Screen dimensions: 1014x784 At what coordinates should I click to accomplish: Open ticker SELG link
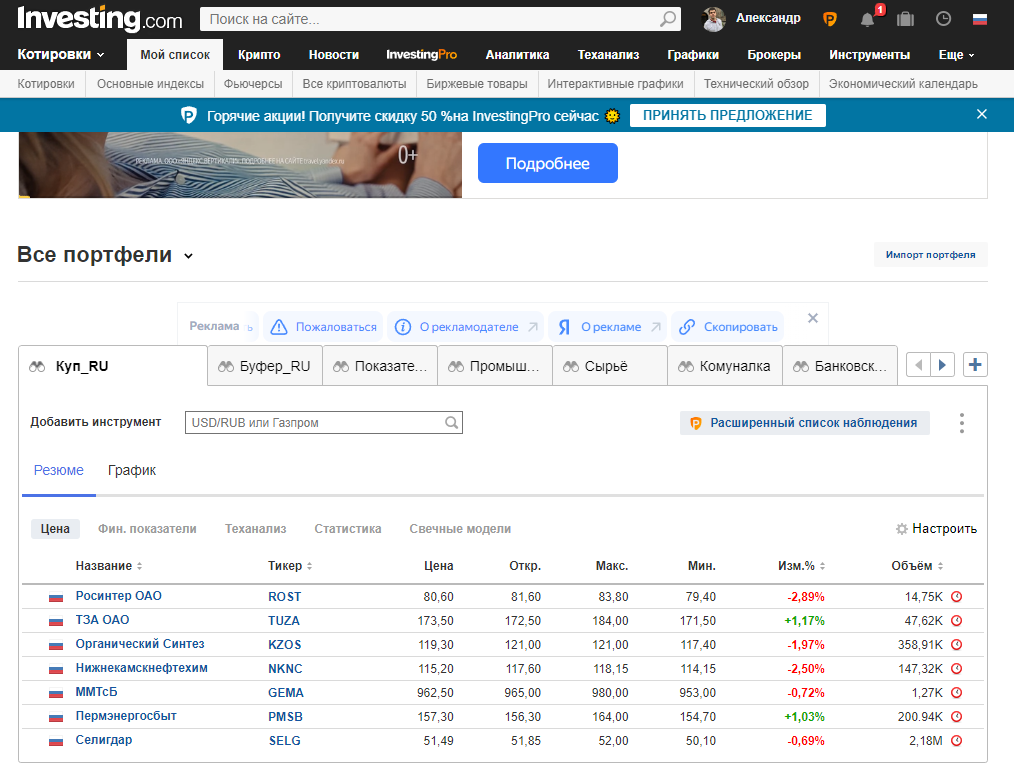[x=285, y=741]
